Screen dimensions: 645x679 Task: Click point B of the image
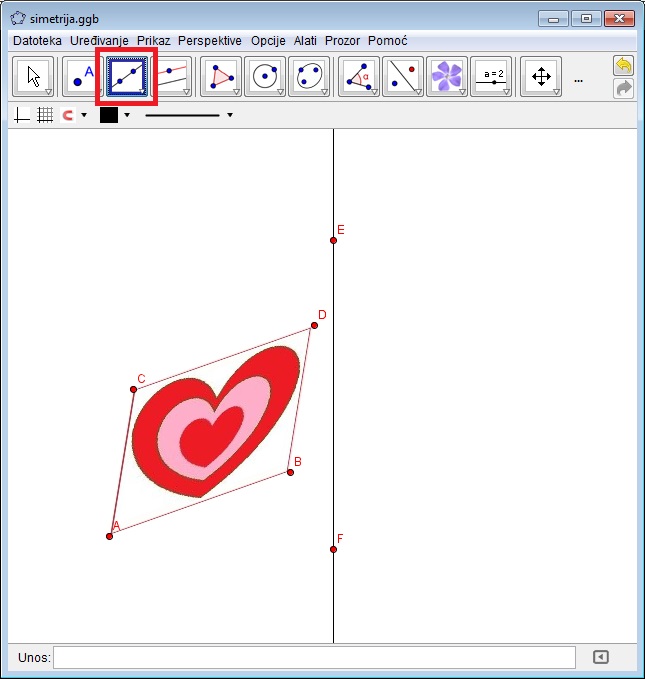point(291,472)
